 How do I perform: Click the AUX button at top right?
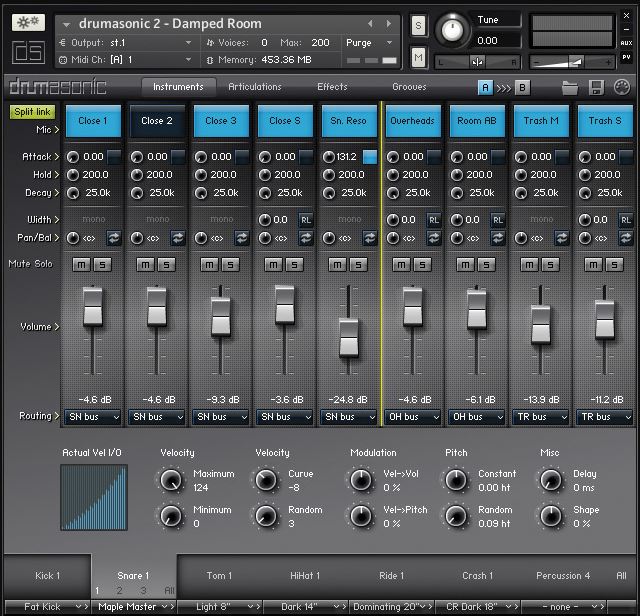pyautogui.click(x=626, y=43)
